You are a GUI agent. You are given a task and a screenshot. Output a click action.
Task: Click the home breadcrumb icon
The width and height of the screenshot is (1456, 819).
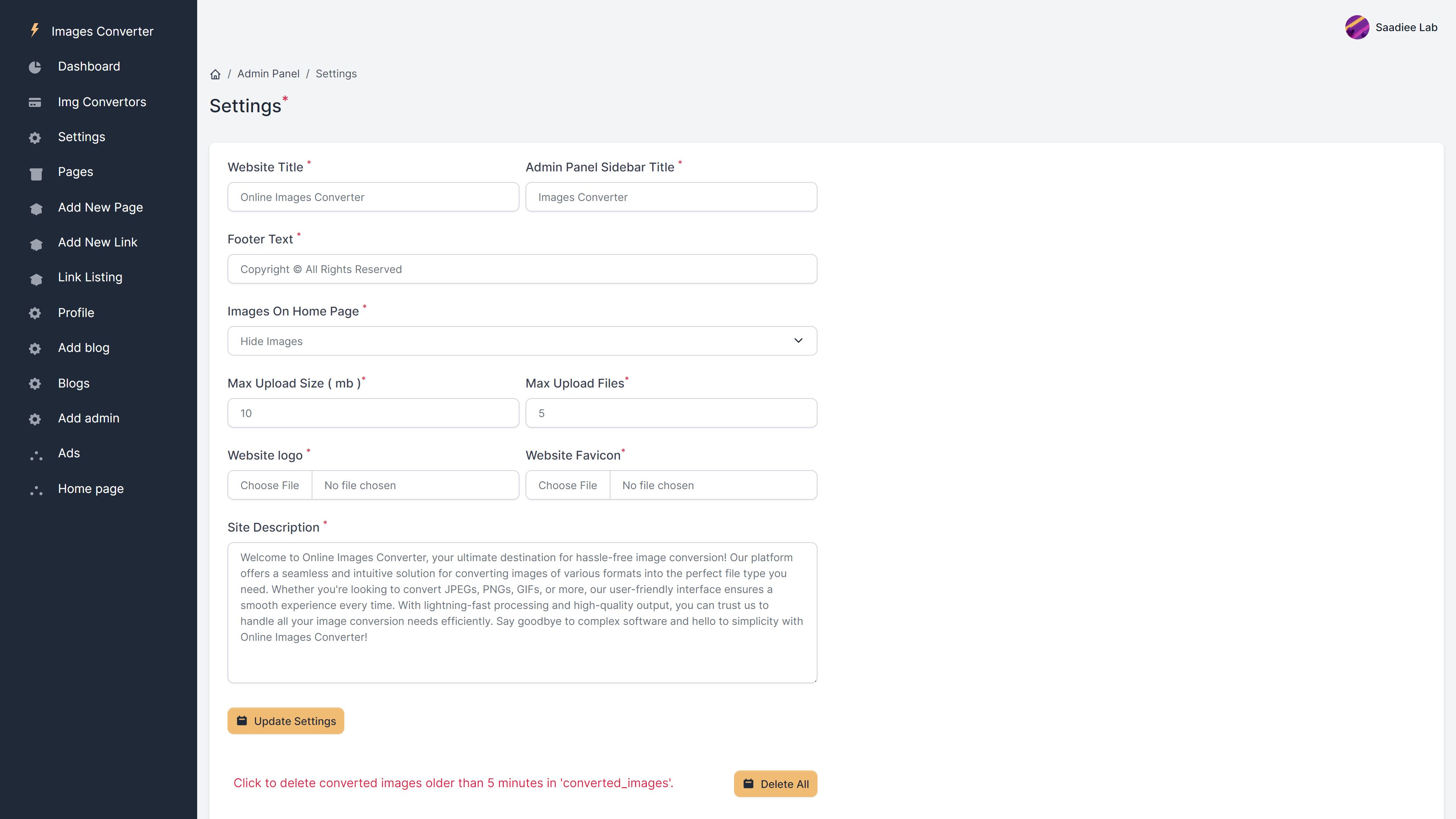click(215, 74)
